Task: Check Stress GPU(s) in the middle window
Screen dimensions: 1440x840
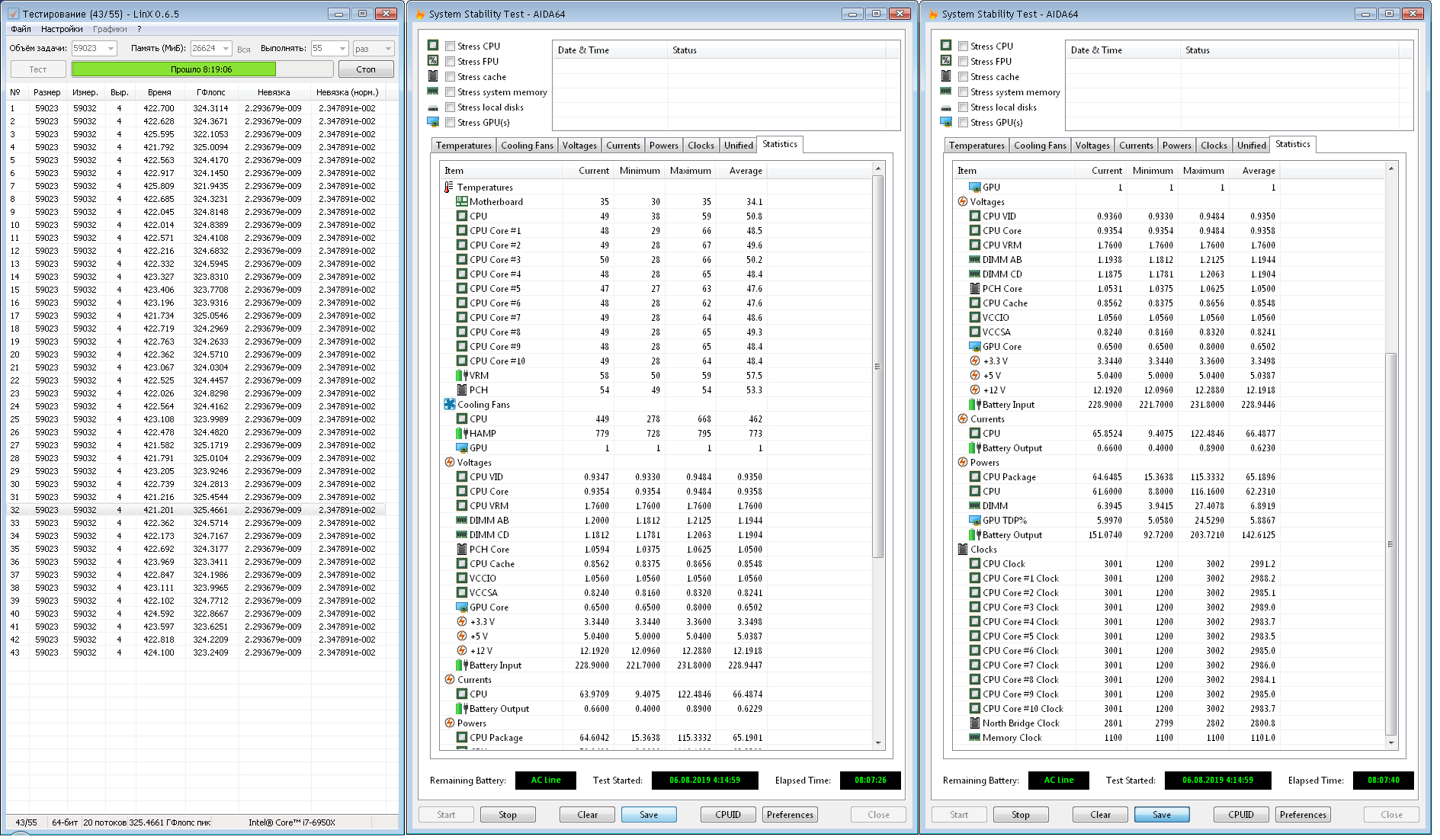Action: tap(451, 123)
